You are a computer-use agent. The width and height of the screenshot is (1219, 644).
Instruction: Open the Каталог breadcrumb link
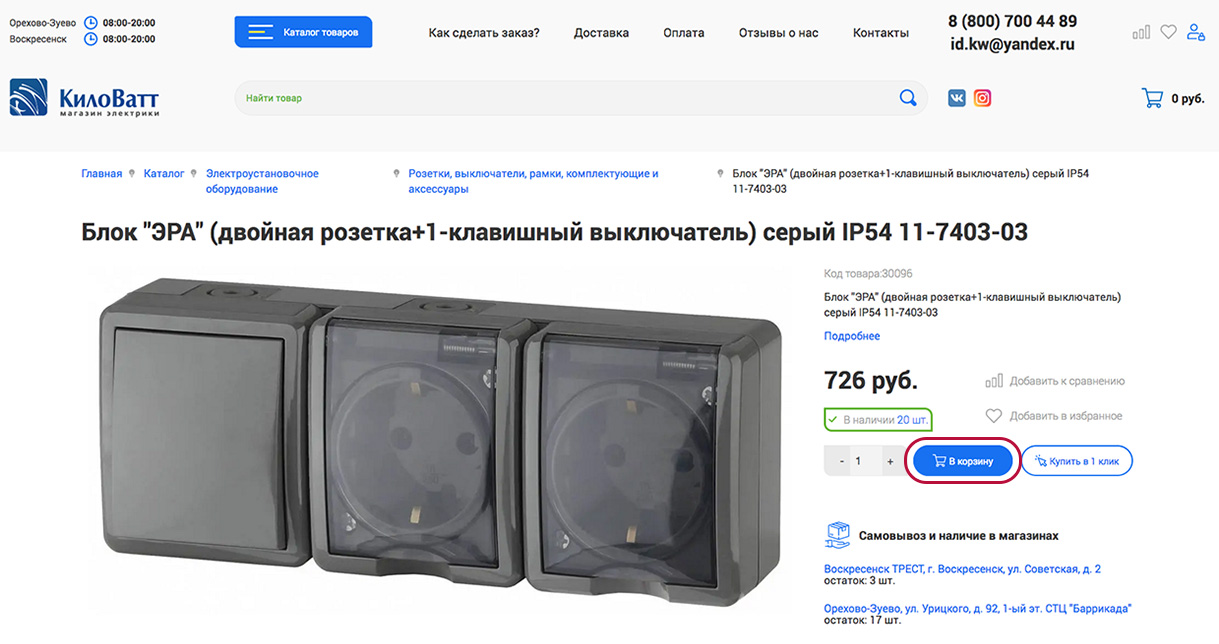tap(164, 174)
